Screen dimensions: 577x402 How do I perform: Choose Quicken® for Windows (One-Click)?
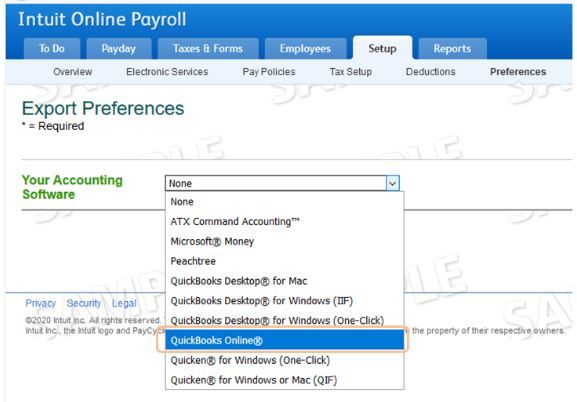285,360
